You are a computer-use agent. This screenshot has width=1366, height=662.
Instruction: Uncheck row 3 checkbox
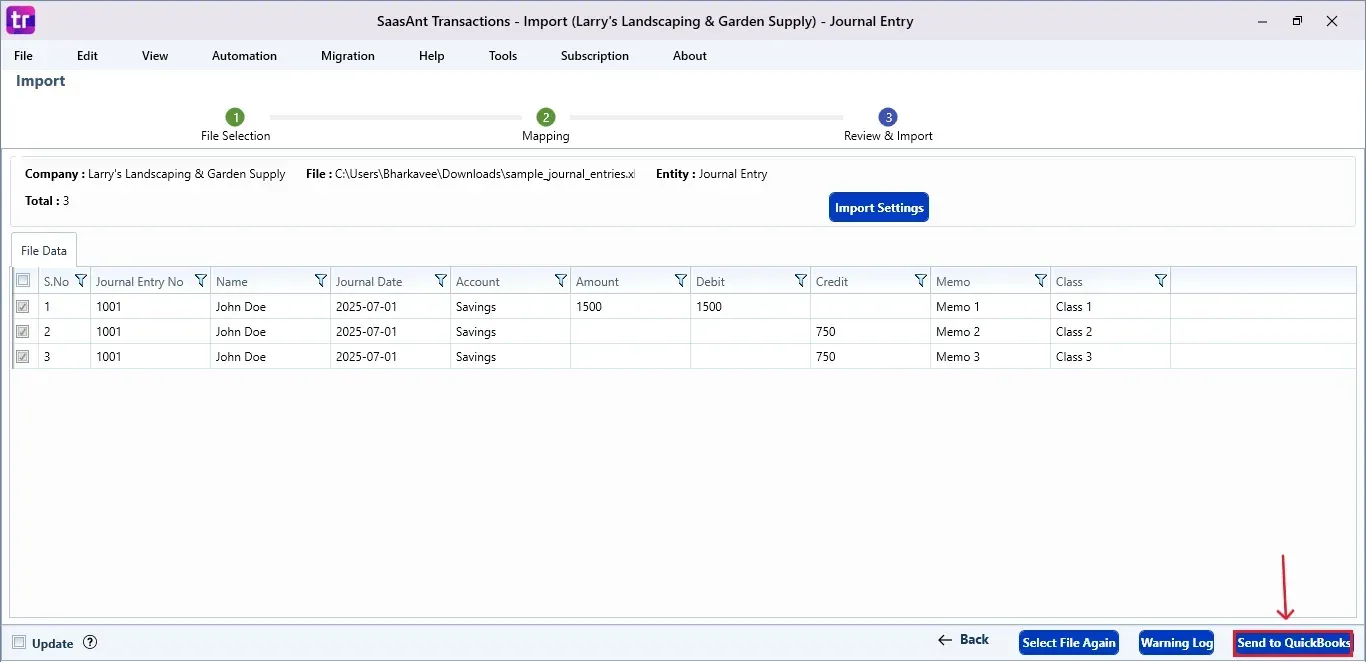click(23, 356)
